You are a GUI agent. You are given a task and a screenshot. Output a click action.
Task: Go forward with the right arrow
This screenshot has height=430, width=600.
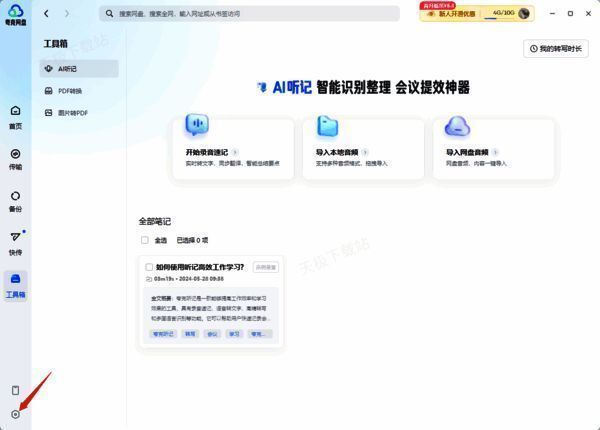tap(67, 14)
